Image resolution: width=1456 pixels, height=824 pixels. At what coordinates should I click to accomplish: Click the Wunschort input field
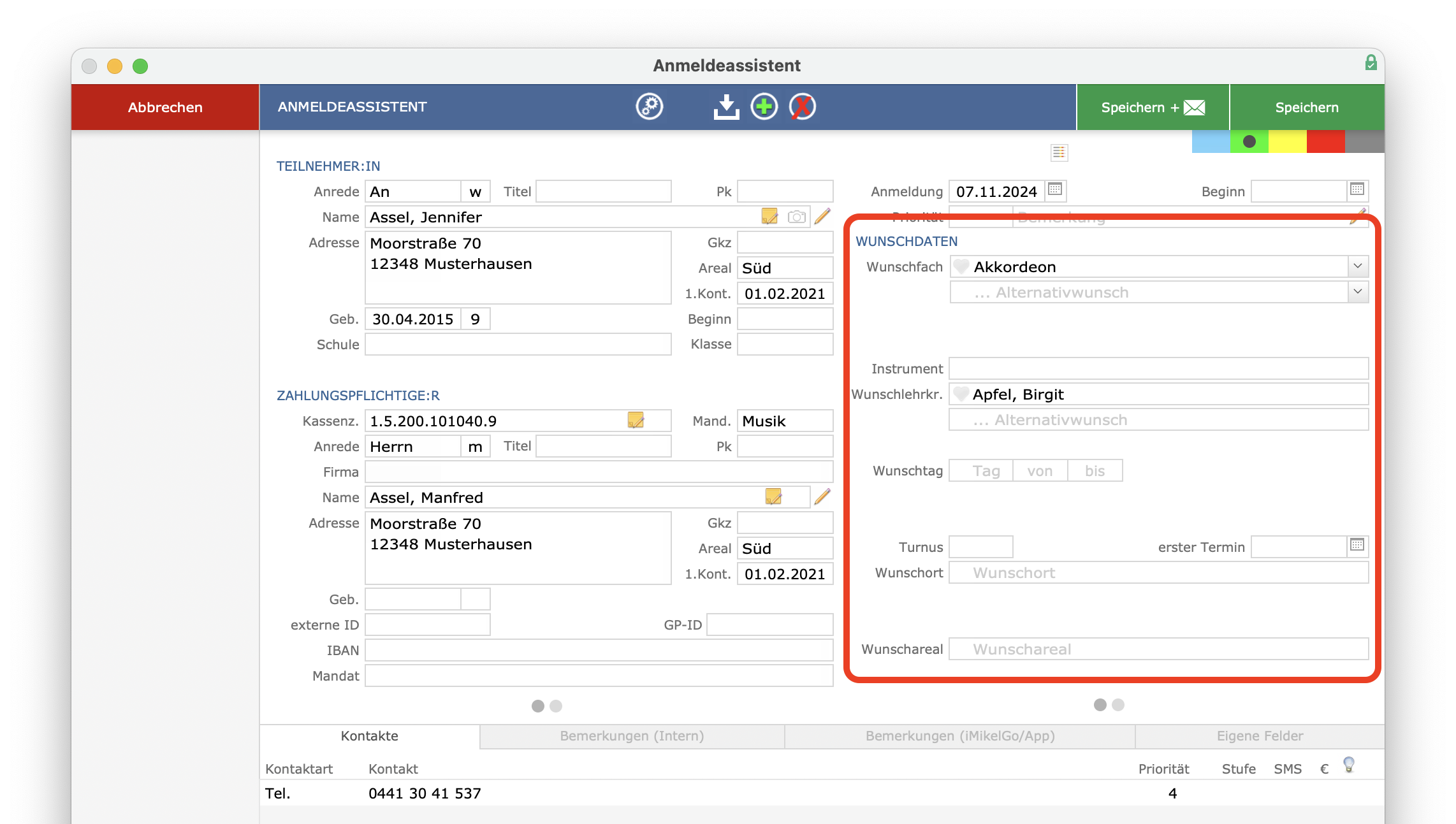1158,572
